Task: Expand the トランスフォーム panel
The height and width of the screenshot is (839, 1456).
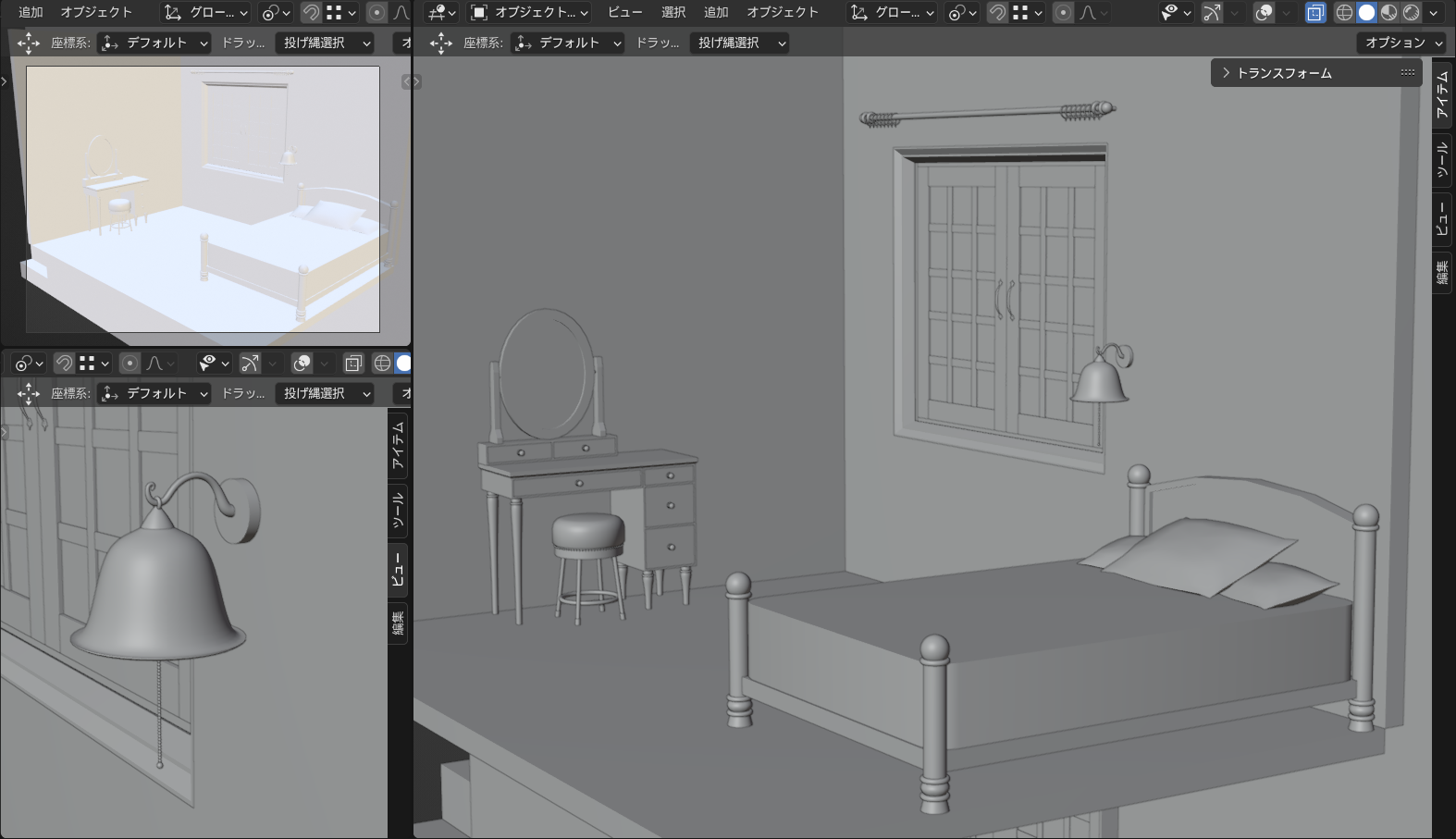Action: coord(1277,72)
